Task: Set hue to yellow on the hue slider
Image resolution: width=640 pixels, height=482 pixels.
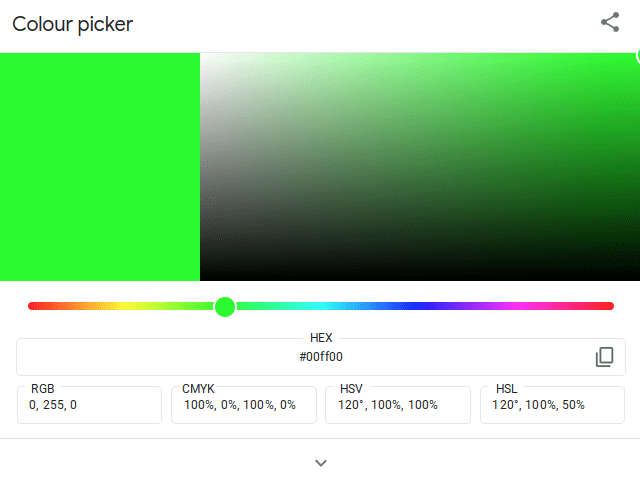Action: point(126,306)
